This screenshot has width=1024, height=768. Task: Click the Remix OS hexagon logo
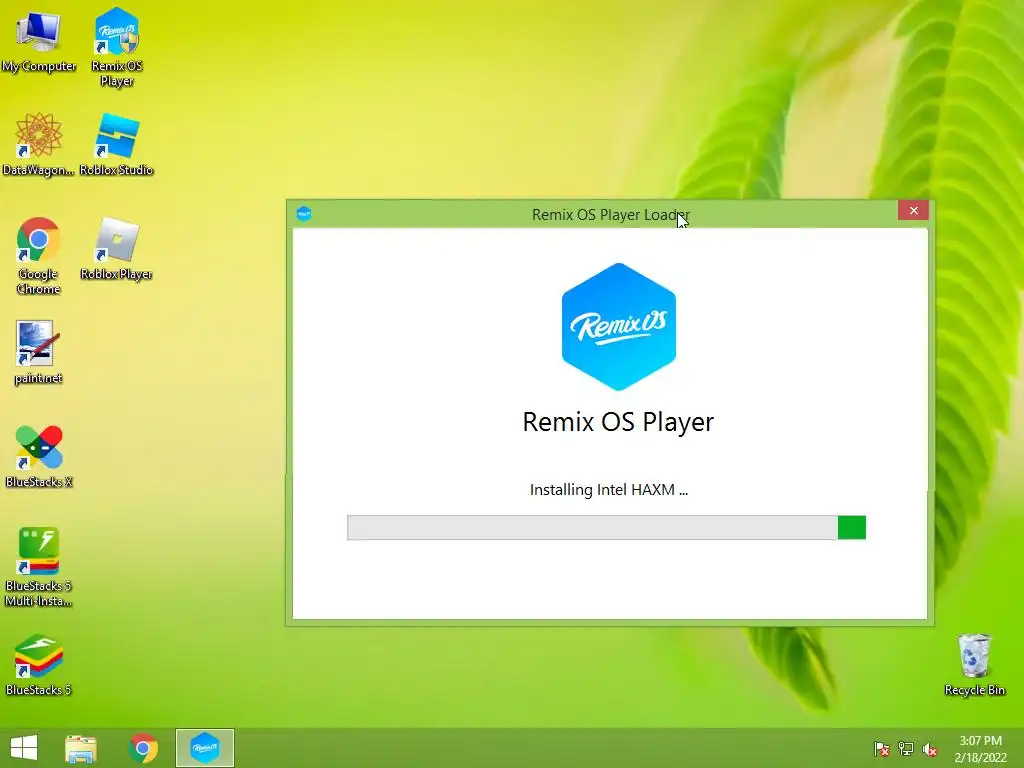[618, 327]
